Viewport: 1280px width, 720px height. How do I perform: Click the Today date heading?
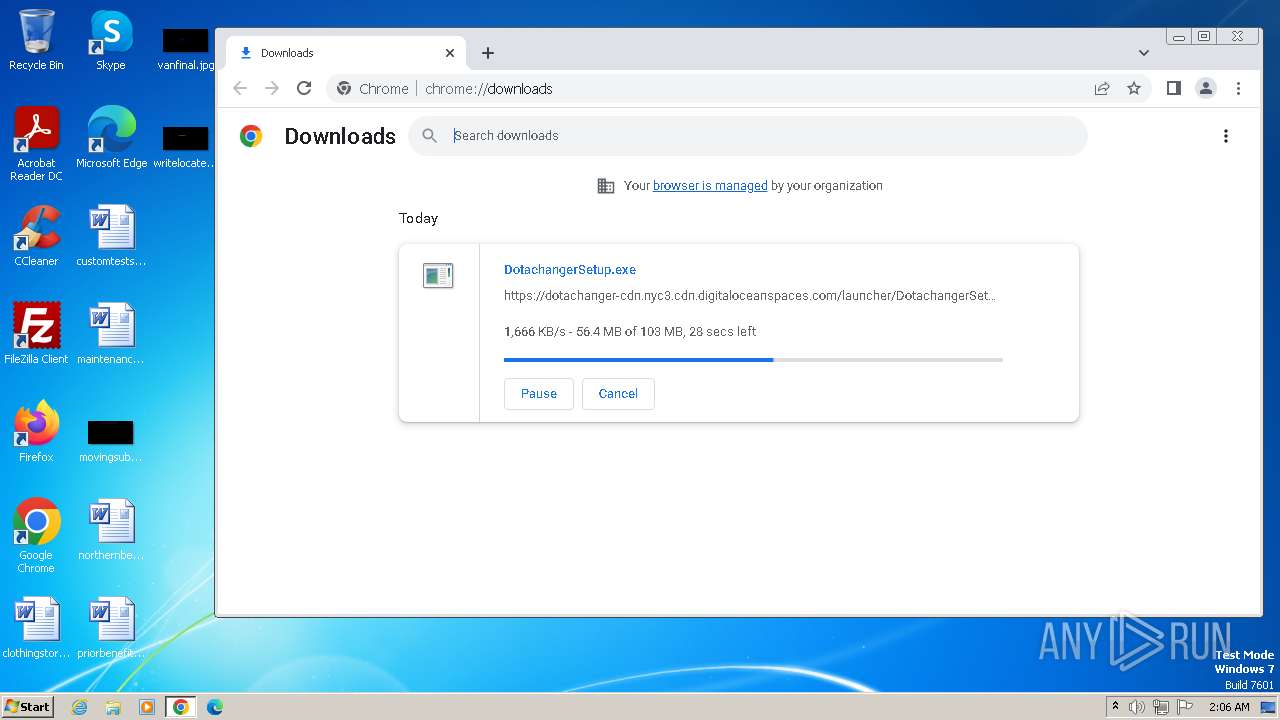click(418, 218)
